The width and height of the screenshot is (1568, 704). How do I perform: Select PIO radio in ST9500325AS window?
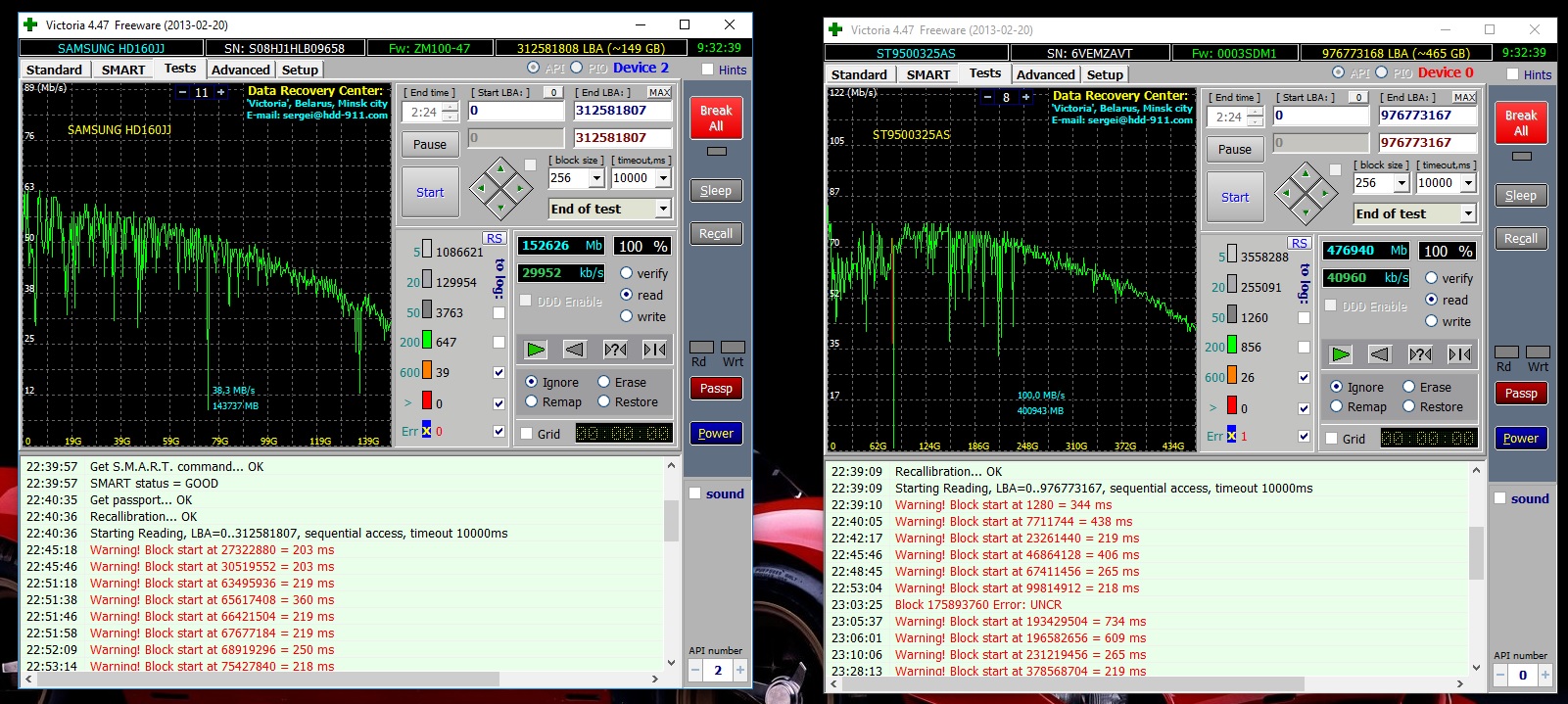pos(1381,72)
